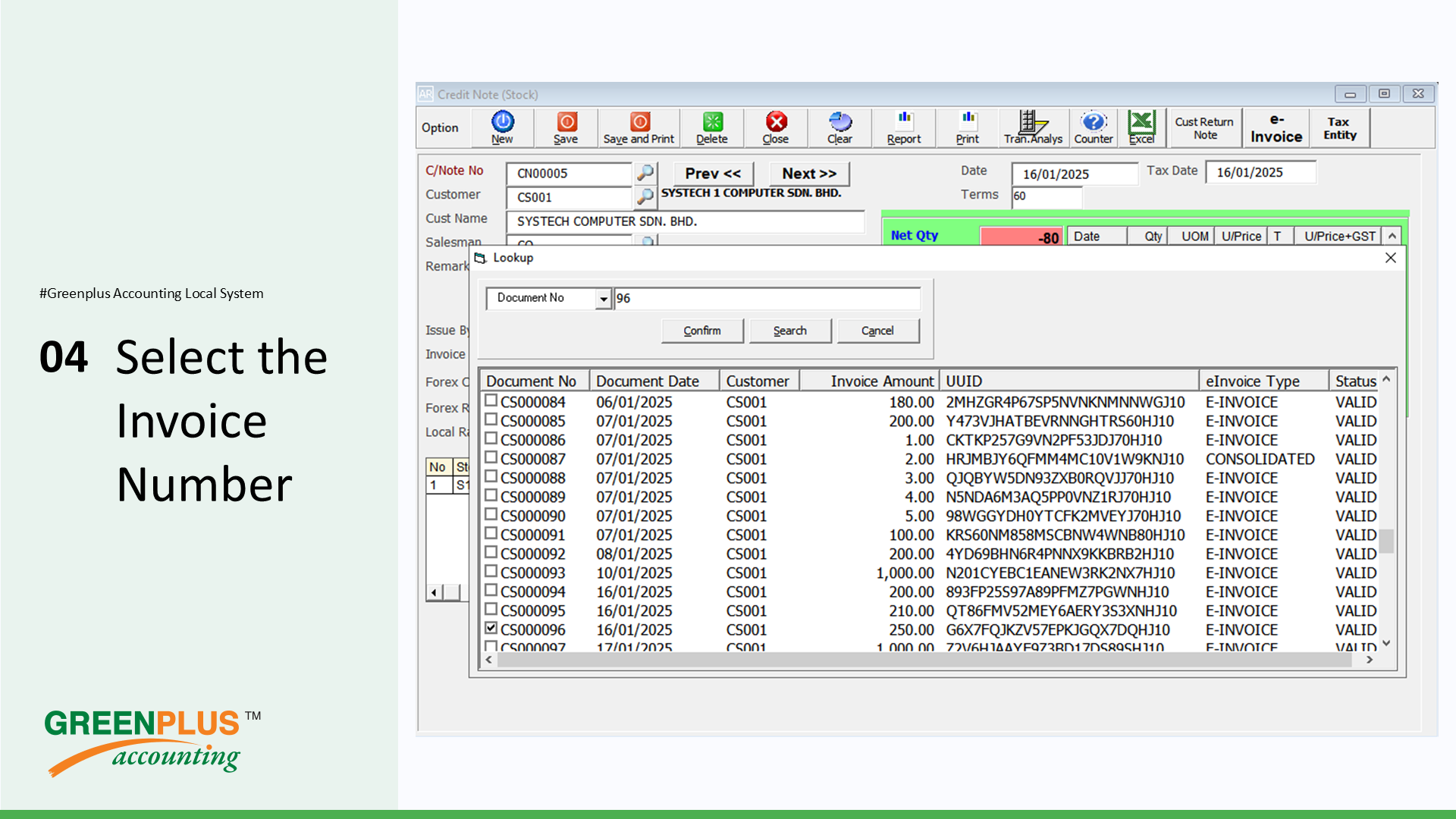Click the scroll up arrow in Lookup list
The image size is (1456, 819).
[1386, 378]
